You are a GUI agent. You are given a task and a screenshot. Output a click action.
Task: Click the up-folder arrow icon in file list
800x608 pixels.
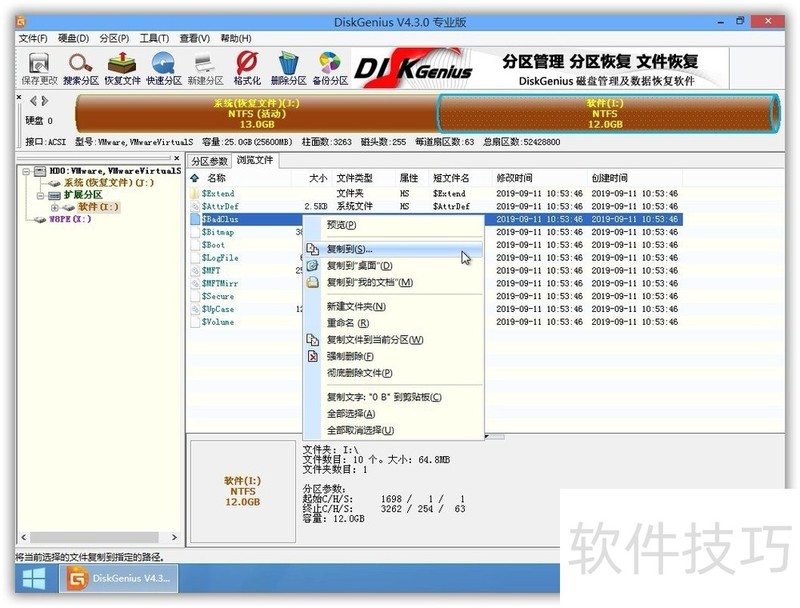(194, 178)
